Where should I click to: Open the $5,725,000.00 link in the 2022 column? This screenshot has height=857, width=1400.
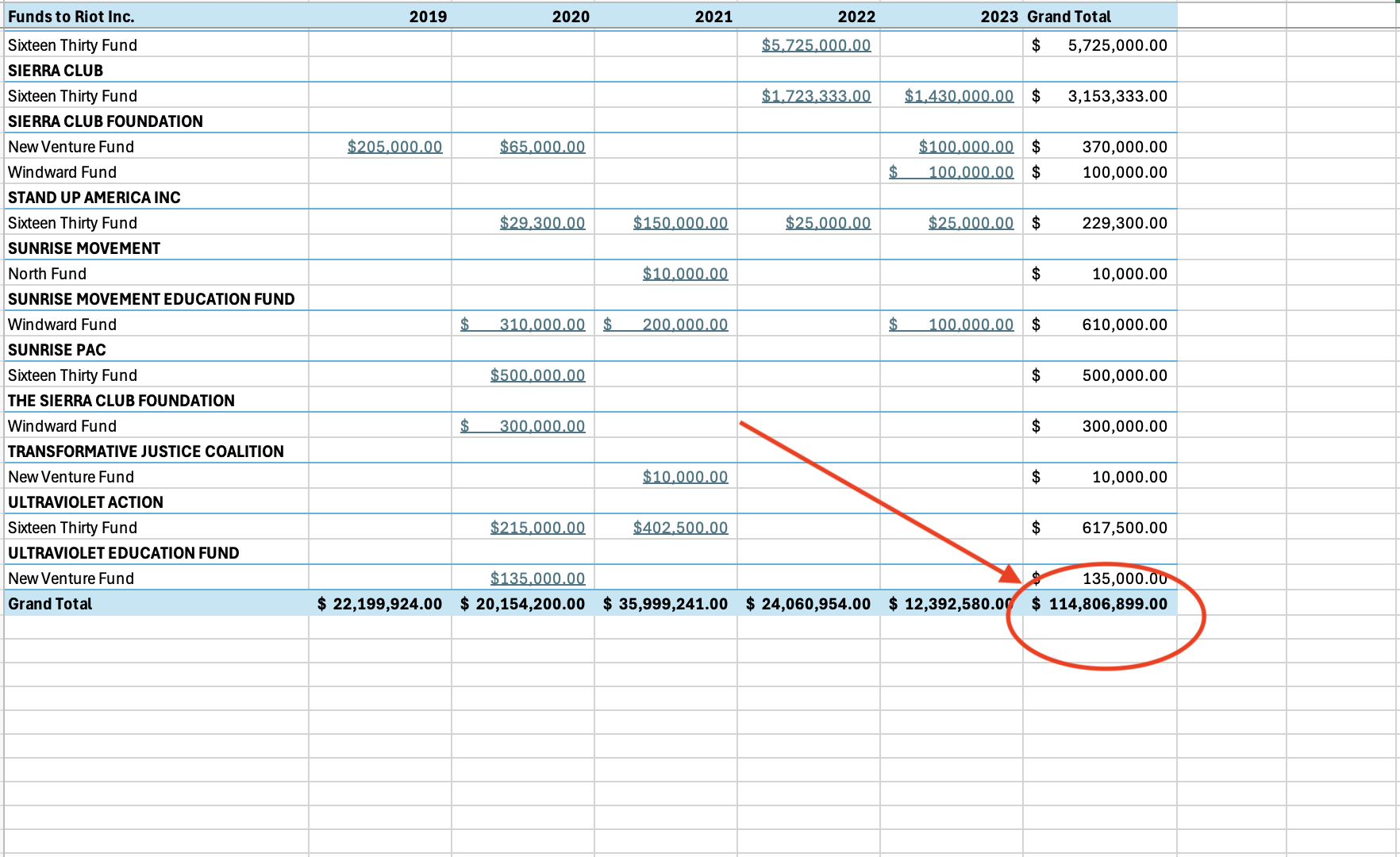816,45
